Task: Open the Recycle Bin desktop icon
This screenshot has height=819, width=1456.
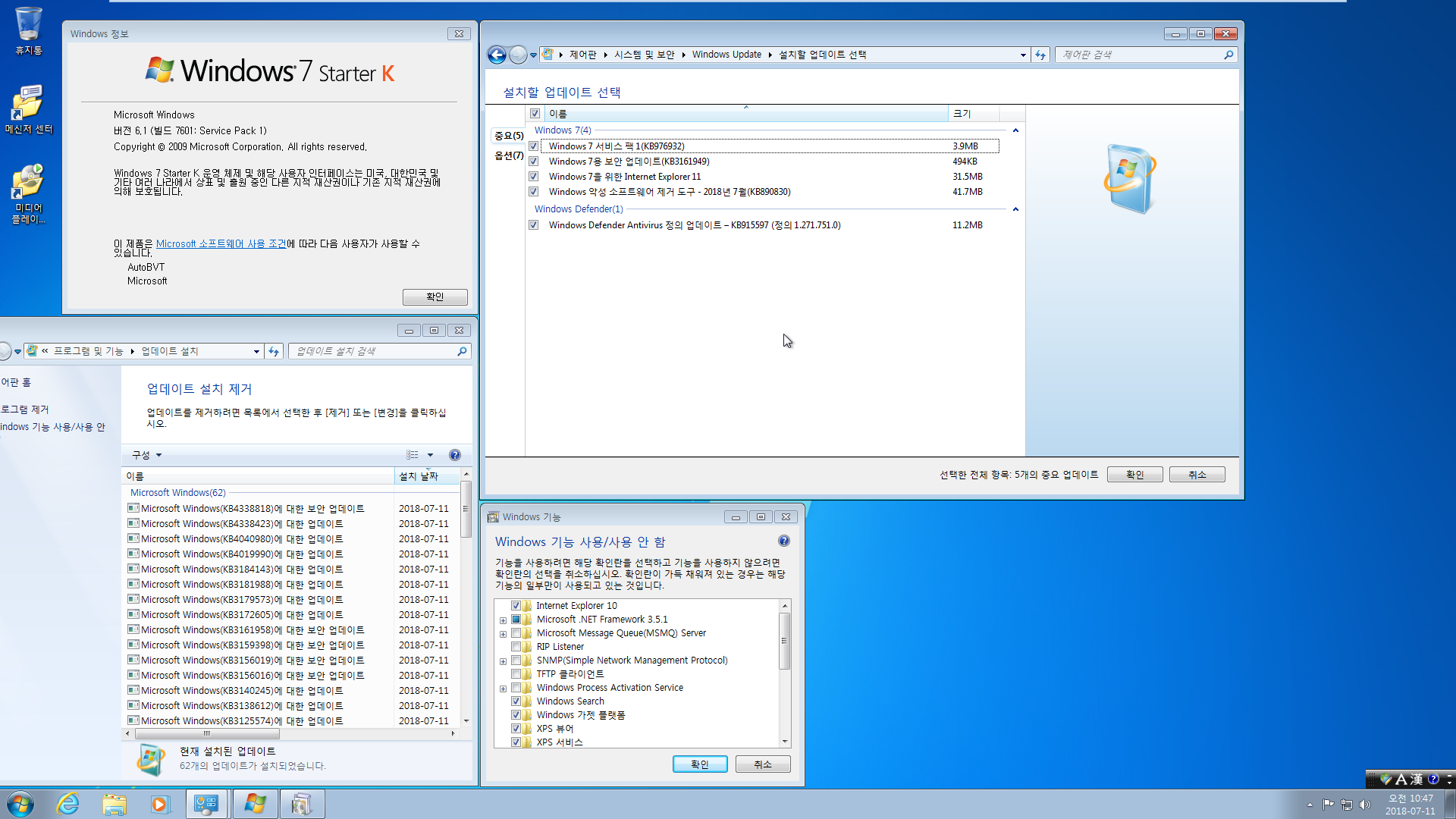Action: (28, 31)
